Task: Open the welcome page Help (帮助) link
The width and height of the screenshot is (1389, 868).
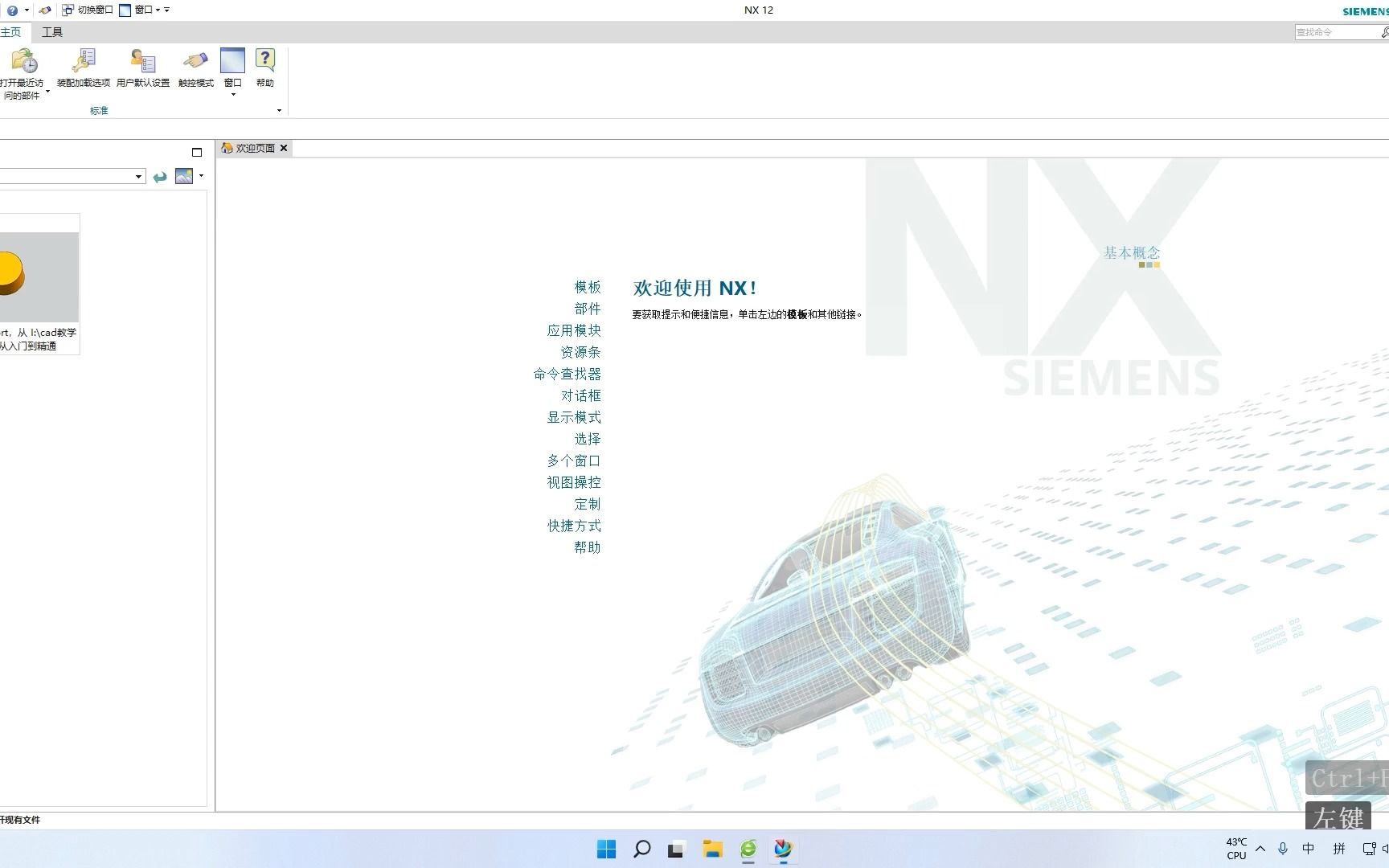Action: pyautogui.click(x=588, y=547)
